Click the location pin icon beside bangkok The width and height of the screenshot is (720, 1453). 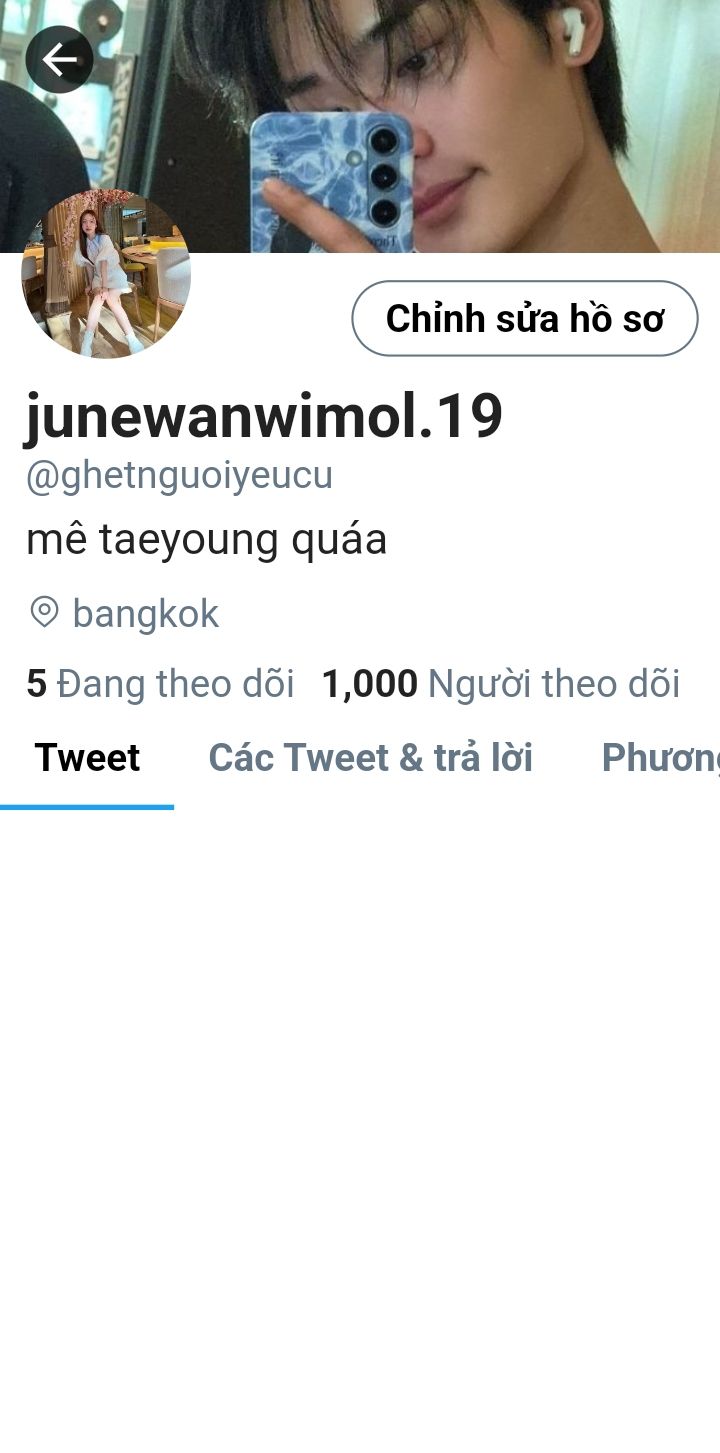[44, 612]
